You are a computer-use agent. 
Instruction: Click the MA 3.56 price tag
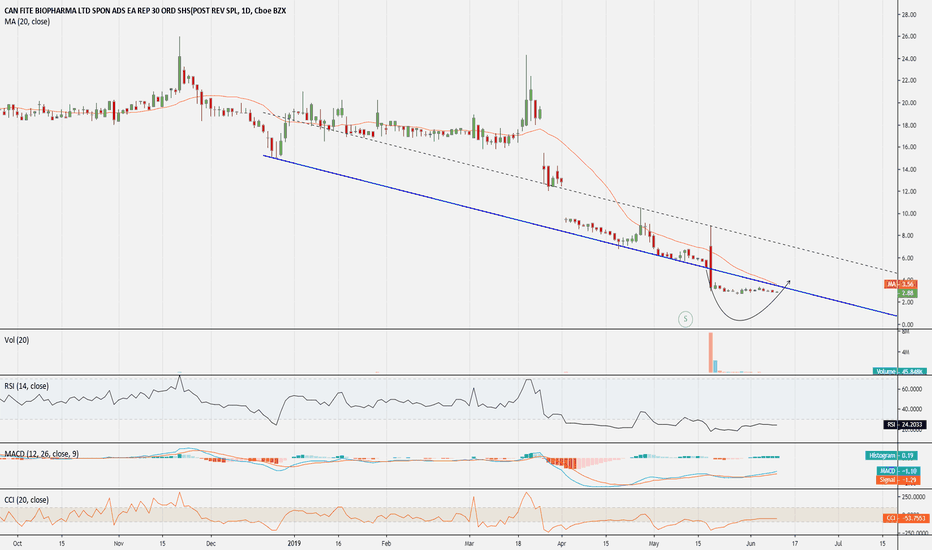[900, 285]
